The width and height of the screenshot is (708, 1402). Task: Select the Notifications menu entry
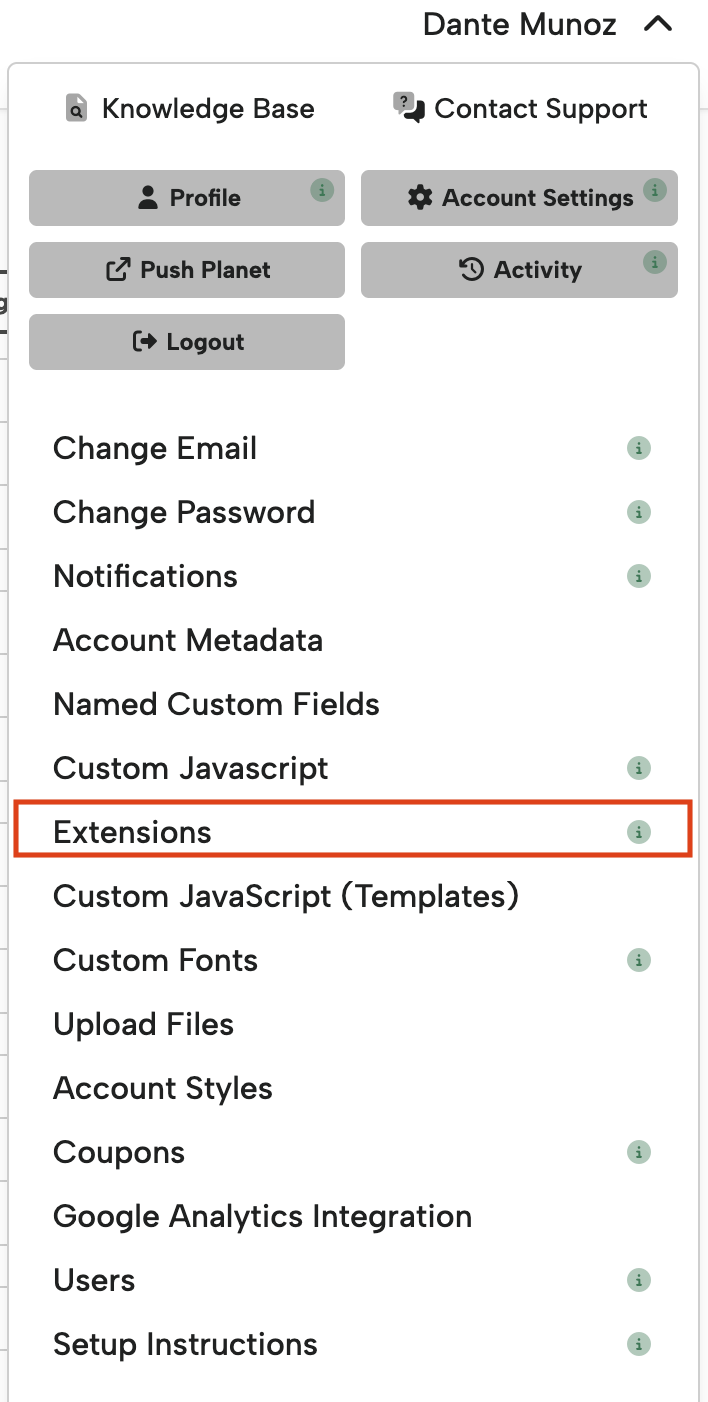[145, 576]
